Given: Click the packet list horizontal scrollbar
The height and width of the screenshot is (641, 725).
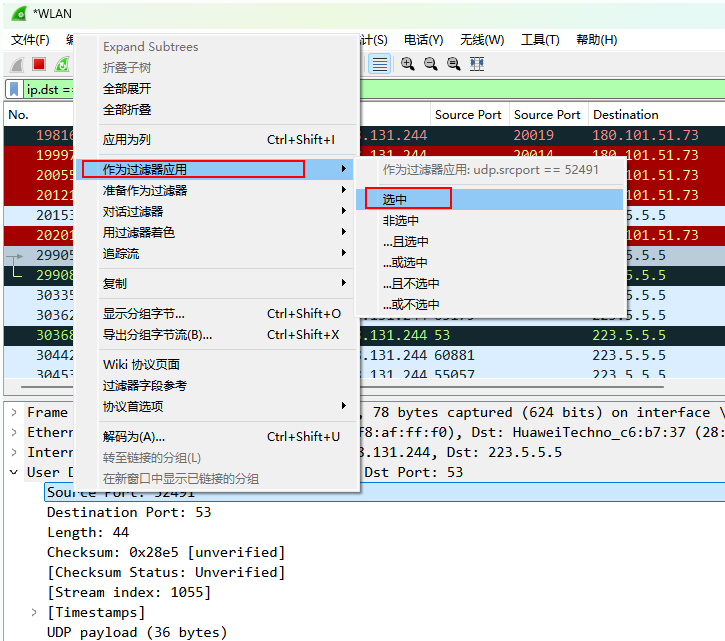Looking at the screenshot, I should tap(342, 387).
